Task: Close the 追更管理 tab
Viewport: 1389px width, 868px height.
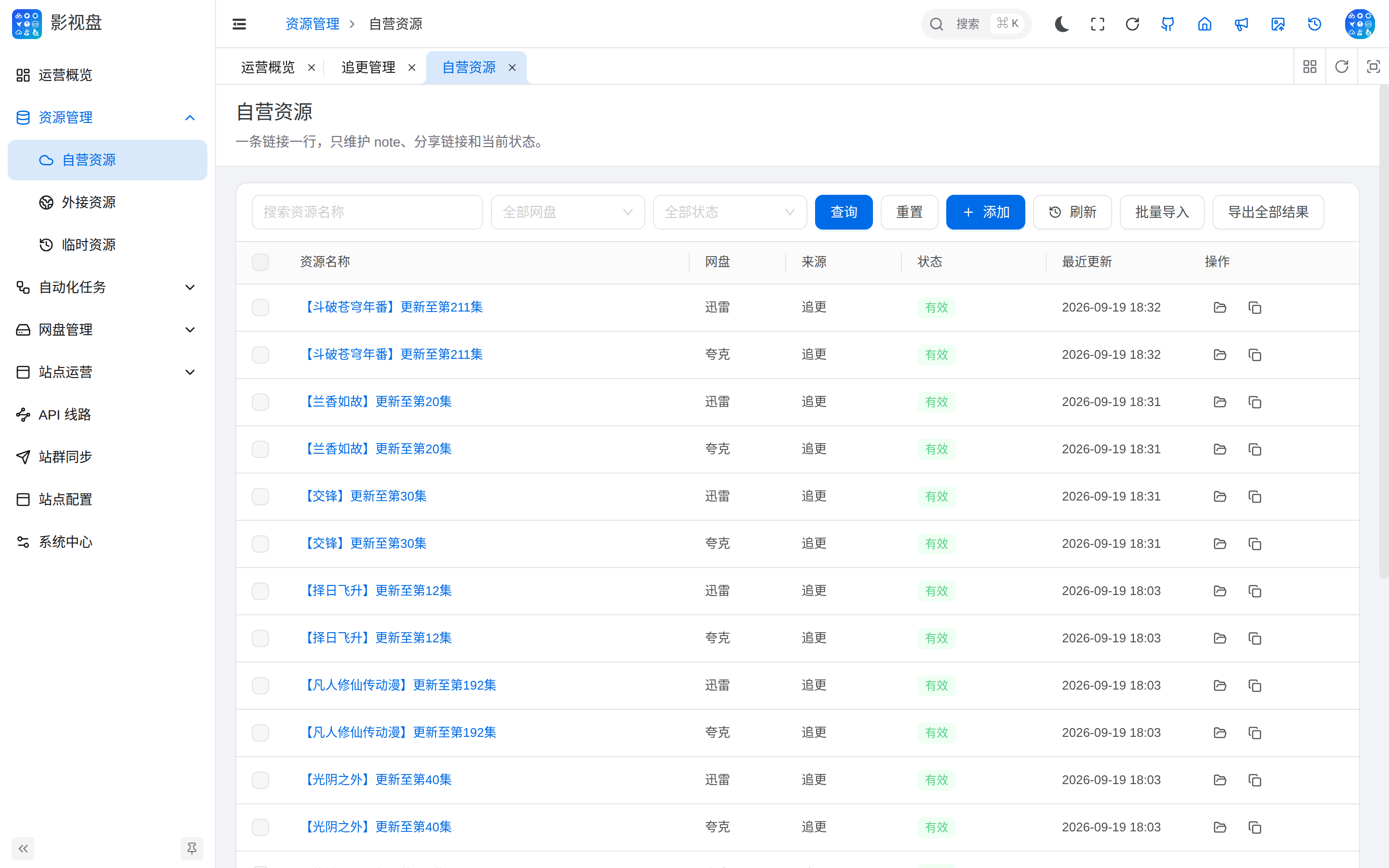Action: tap(411, 68)
